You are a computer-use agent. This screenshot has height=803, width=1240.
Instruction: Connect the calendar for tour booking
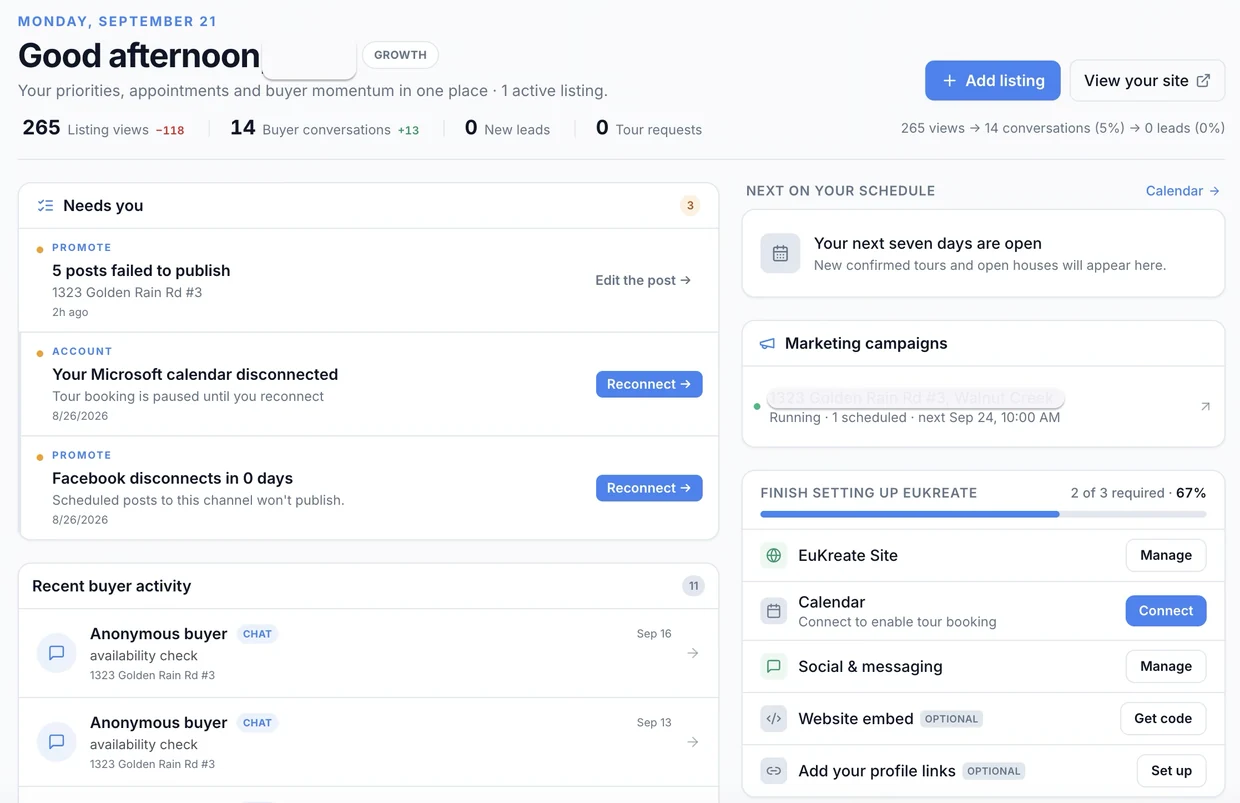(1166, 611)
